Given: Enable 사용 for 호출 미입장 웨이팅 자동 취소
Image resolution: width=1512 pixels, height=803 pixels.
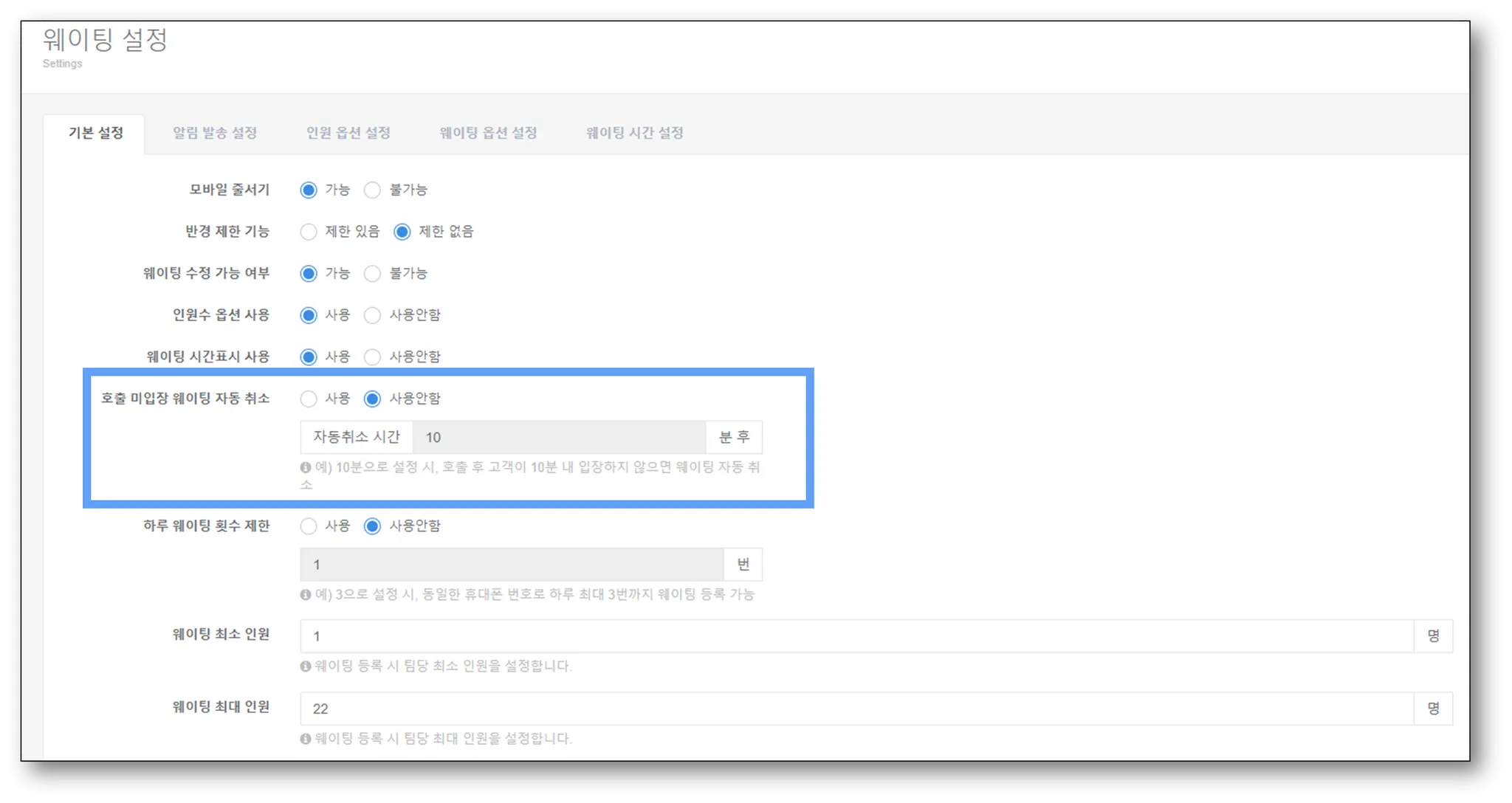Looking at the screenshot, I should [309, 399].
